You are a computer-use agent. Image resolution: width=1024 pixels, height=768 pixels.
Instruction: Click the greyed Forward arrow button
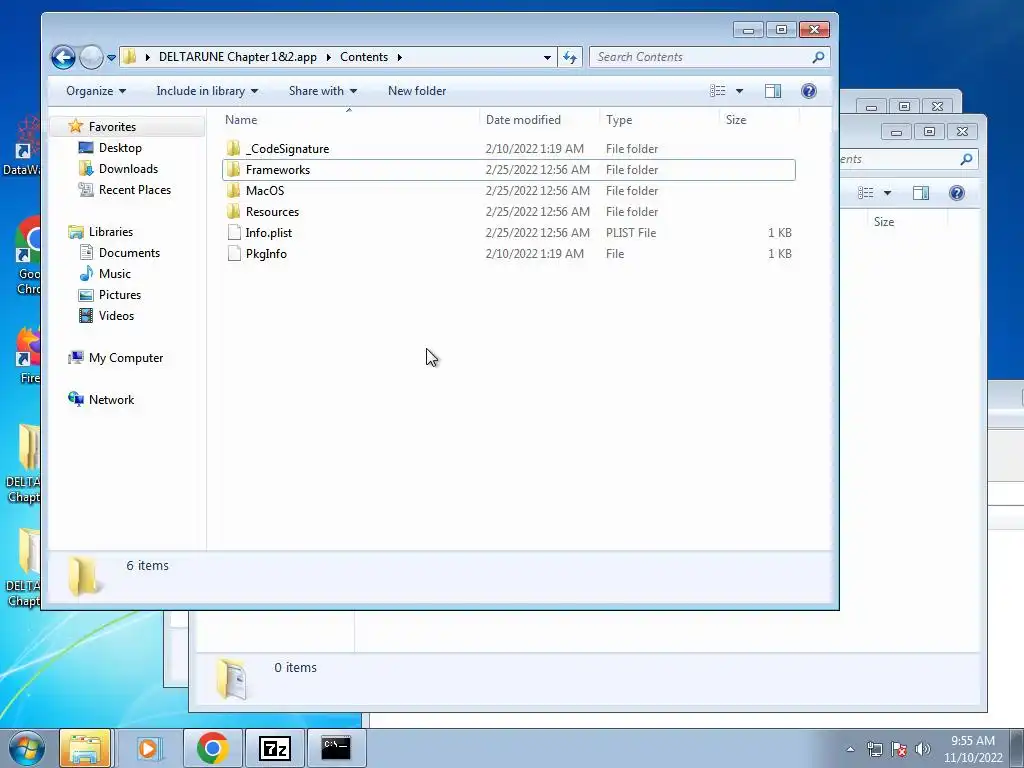pyautogui.click(x=91, y=57)
